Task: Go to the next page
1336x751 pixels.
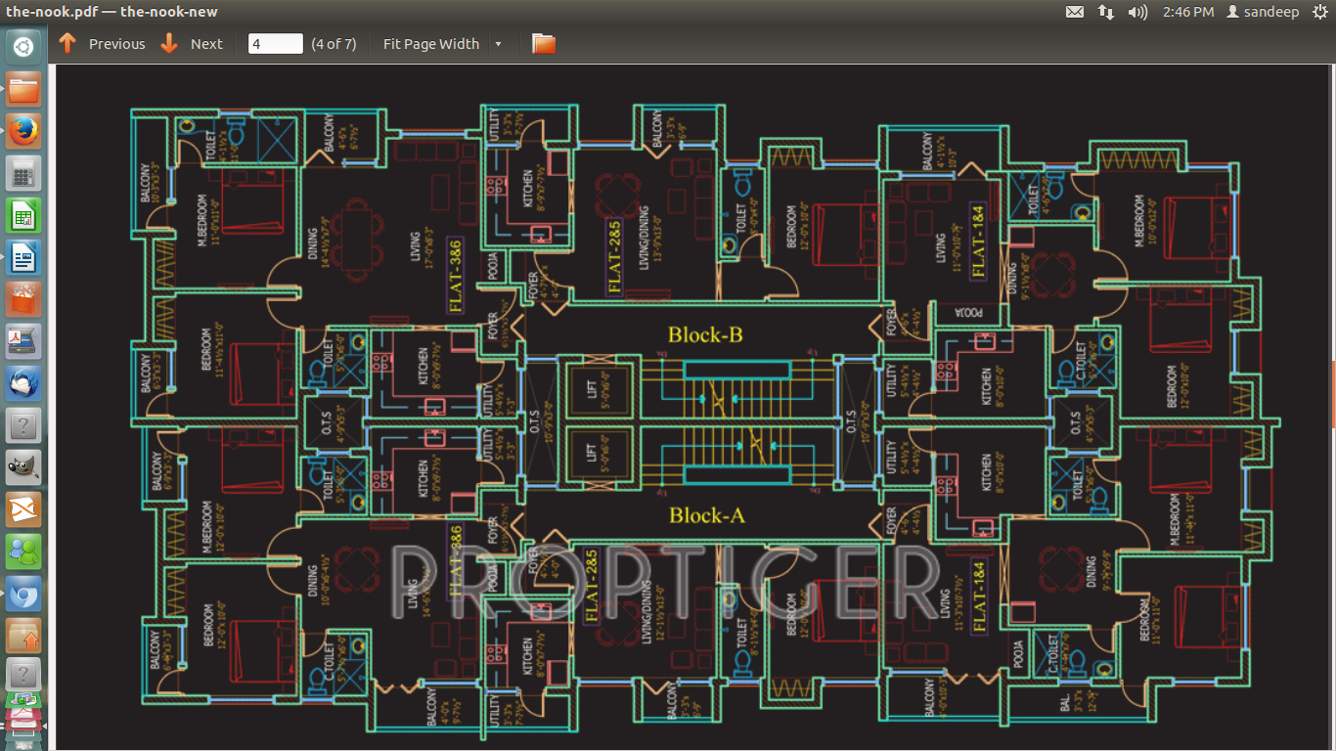Action: point(192,44)
